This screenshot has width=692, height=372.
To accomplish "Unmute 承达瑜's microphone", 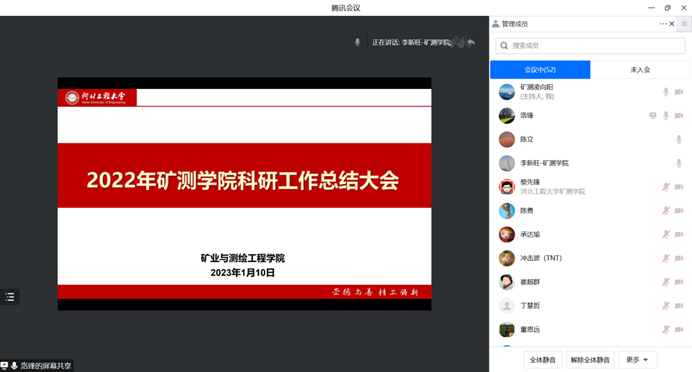I will click(x=666, y=234).
